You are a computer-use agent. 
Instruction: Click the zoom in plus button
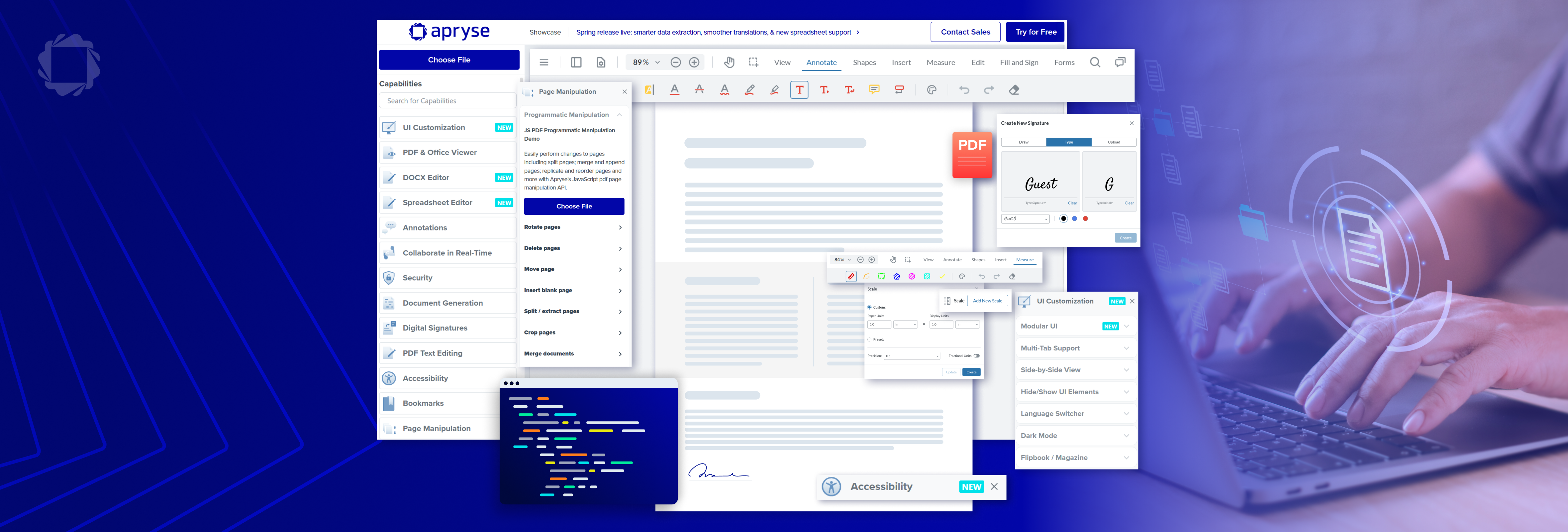click(694, 62)
